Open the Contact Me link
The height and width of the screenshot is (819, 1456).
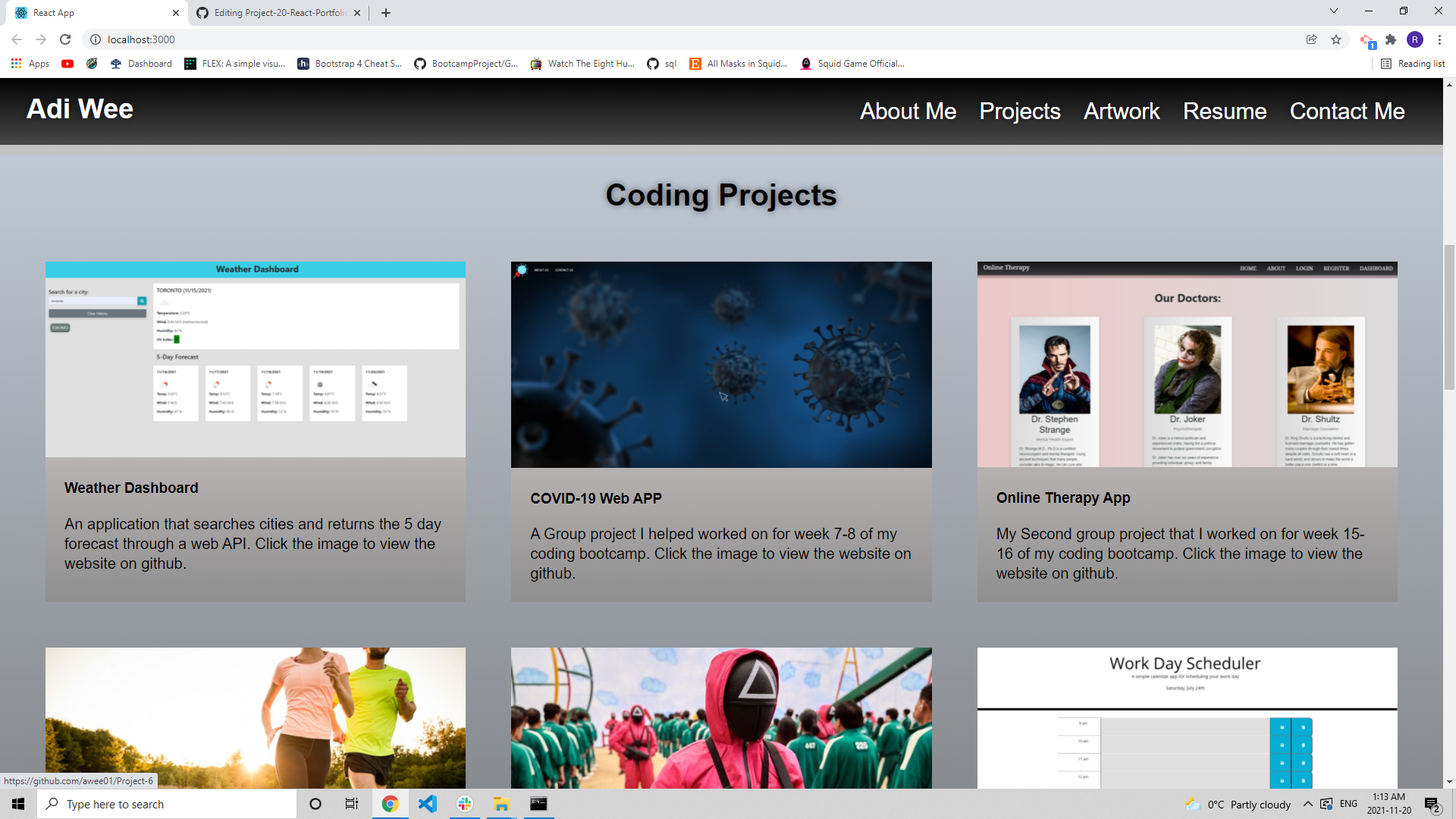1347,111
